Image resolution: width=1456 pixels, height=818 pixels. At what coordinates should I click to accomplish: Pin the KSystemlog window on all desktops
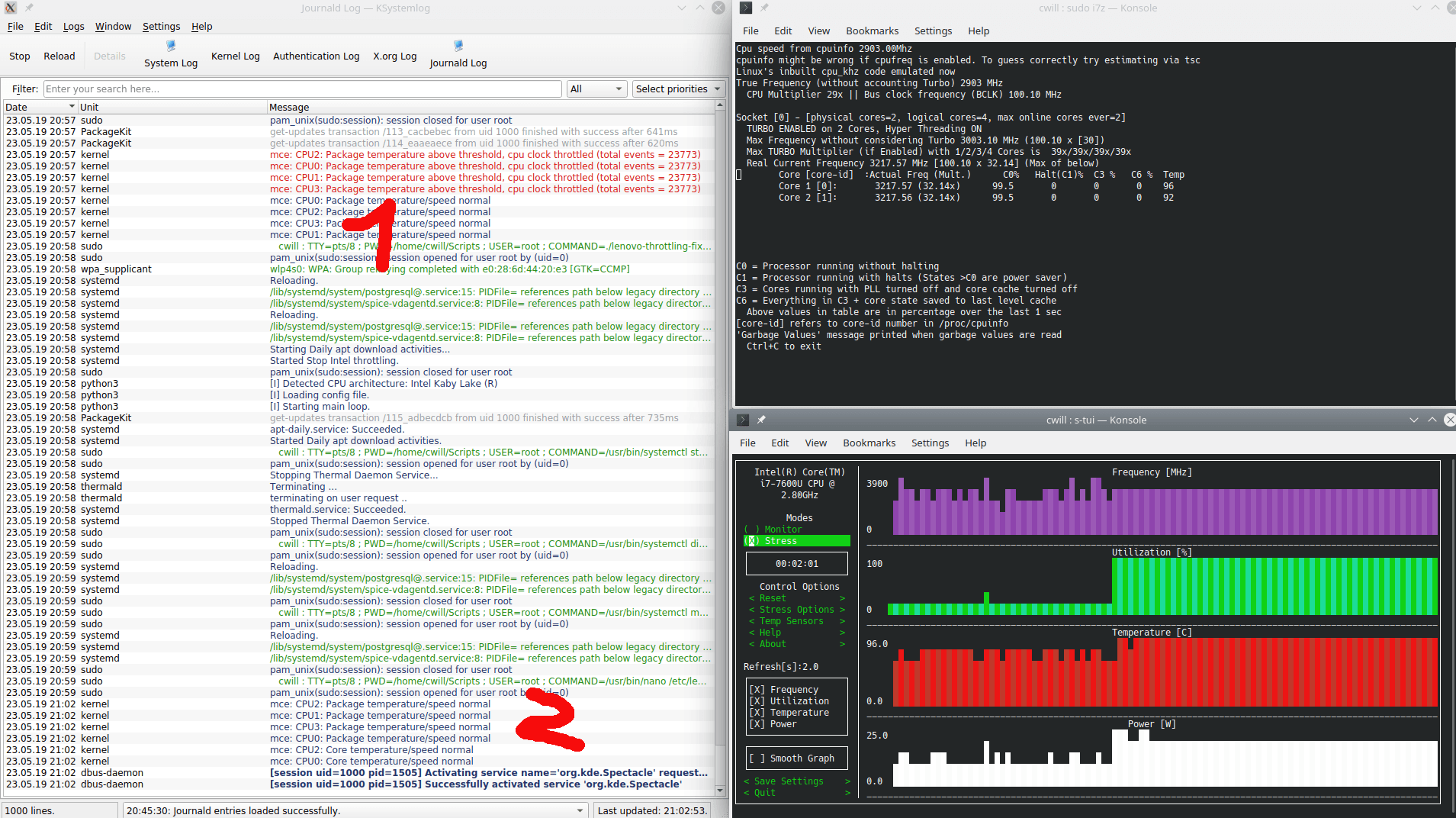point(29,8)
